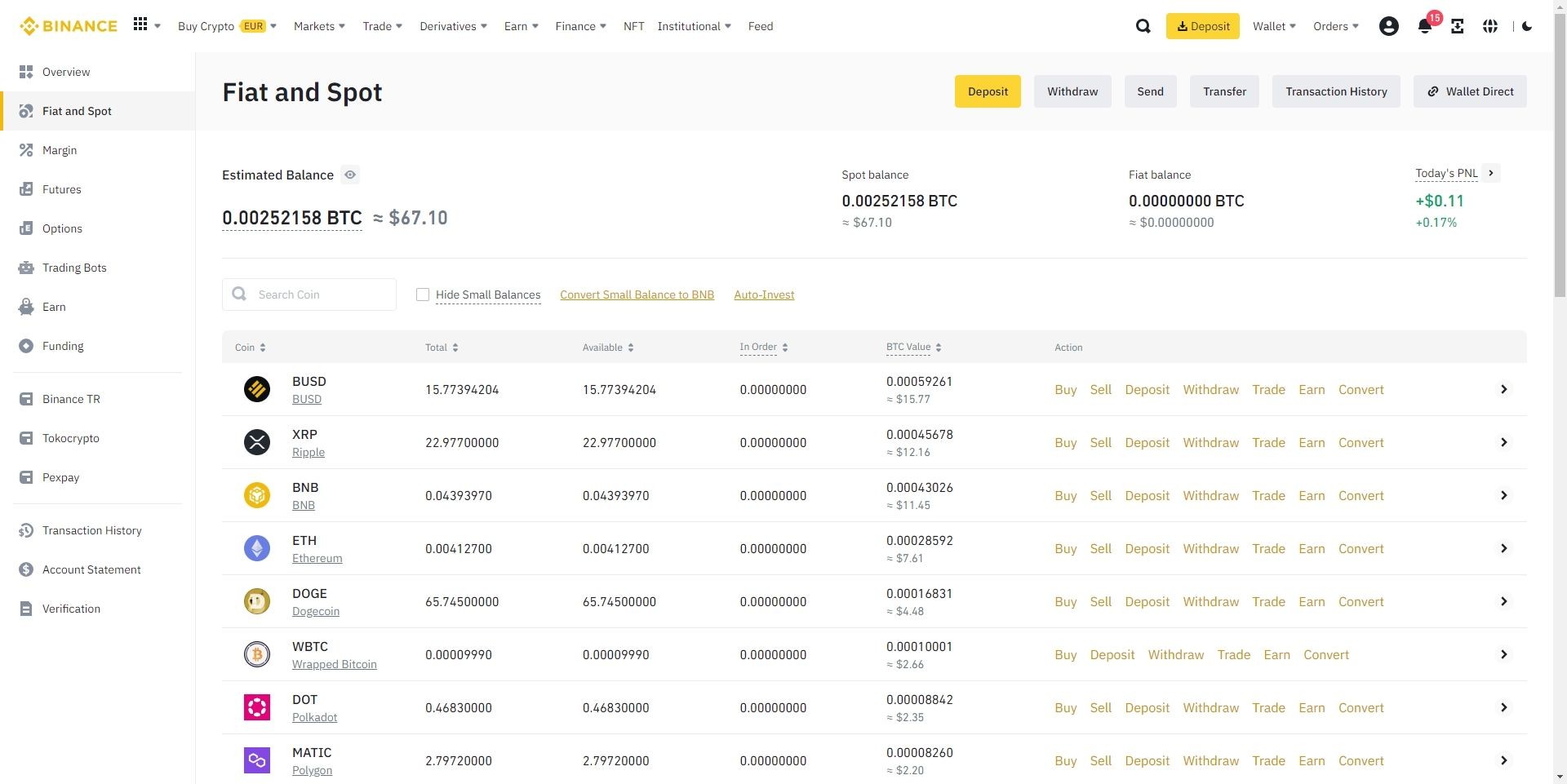Click the ETH coin icon
This screenshot has width=1567, height=784.
coord(257,548)
